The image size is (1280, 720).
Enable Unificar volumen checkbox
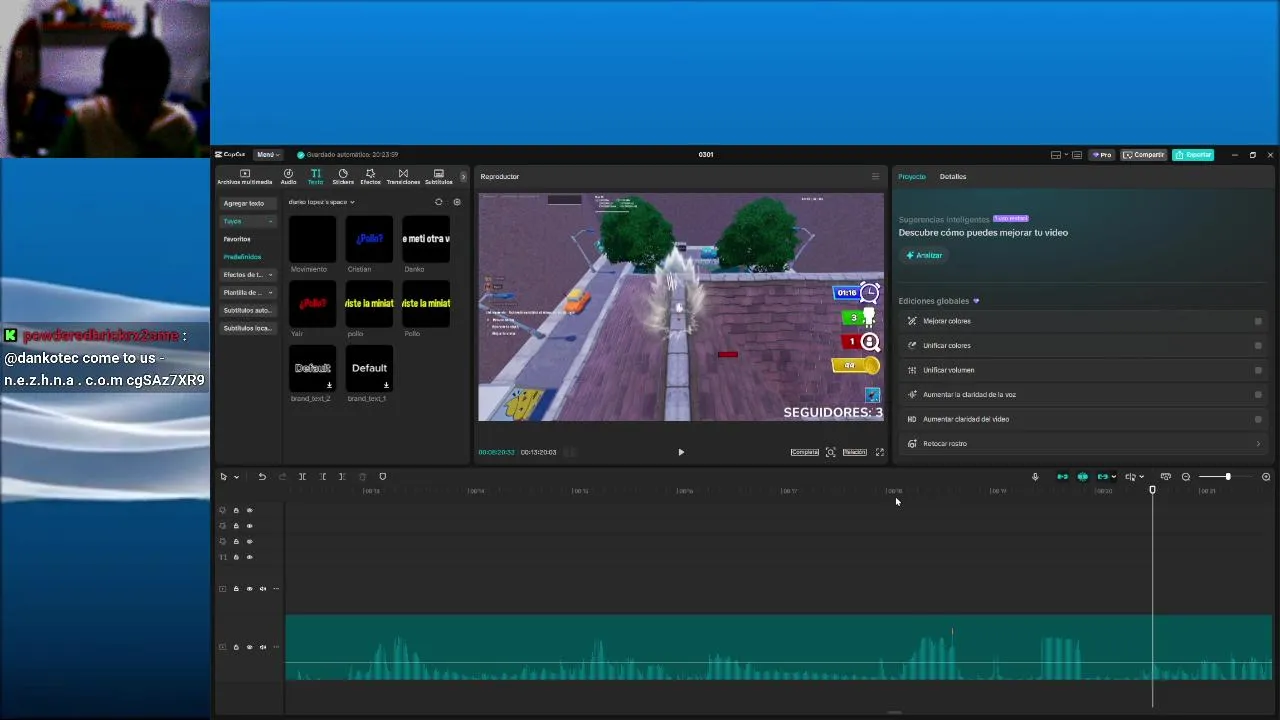(1258, 370)
